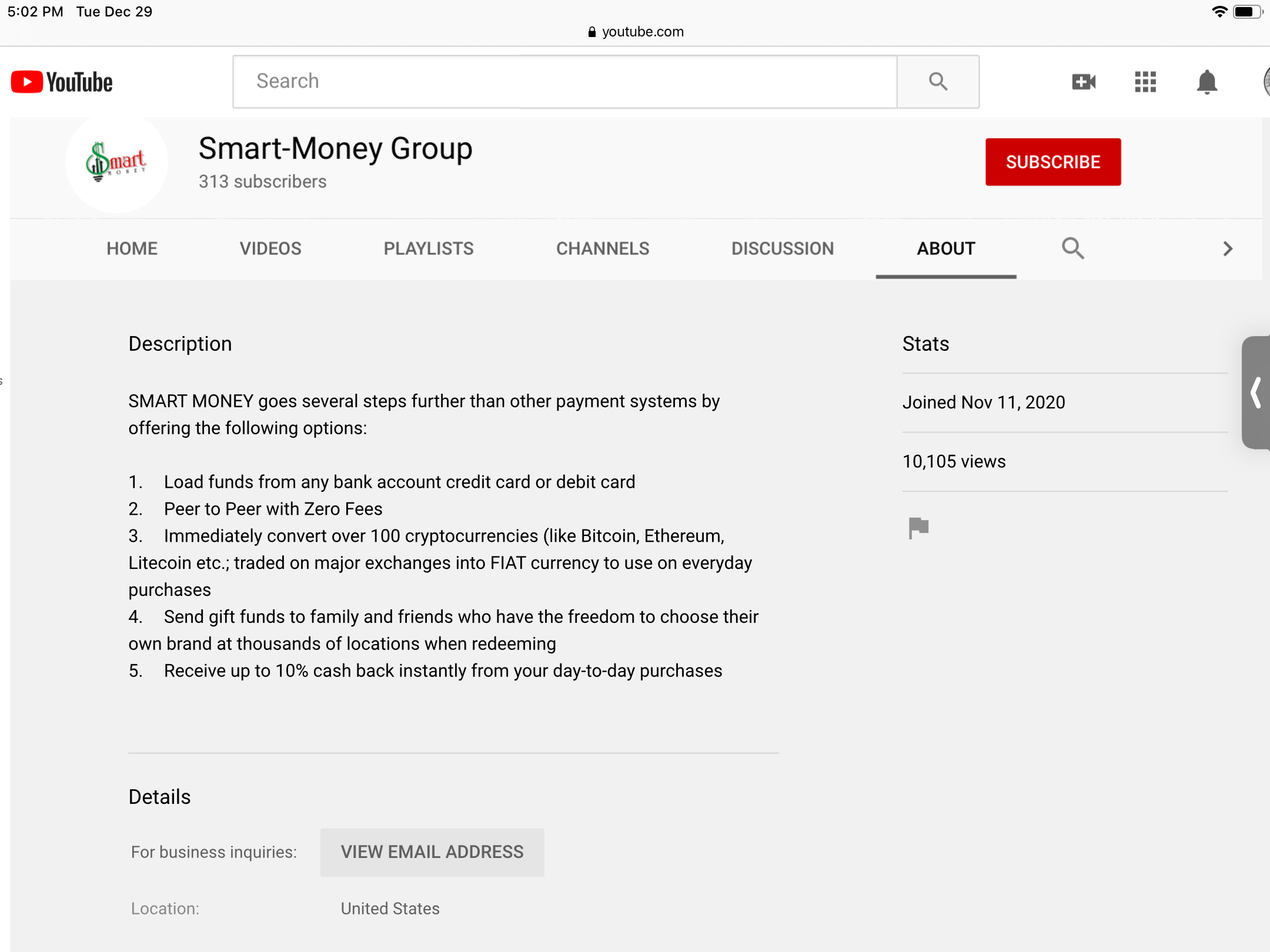Open the side panel pull handle
Screen dimensions: 1270x952
[1256, 393]
